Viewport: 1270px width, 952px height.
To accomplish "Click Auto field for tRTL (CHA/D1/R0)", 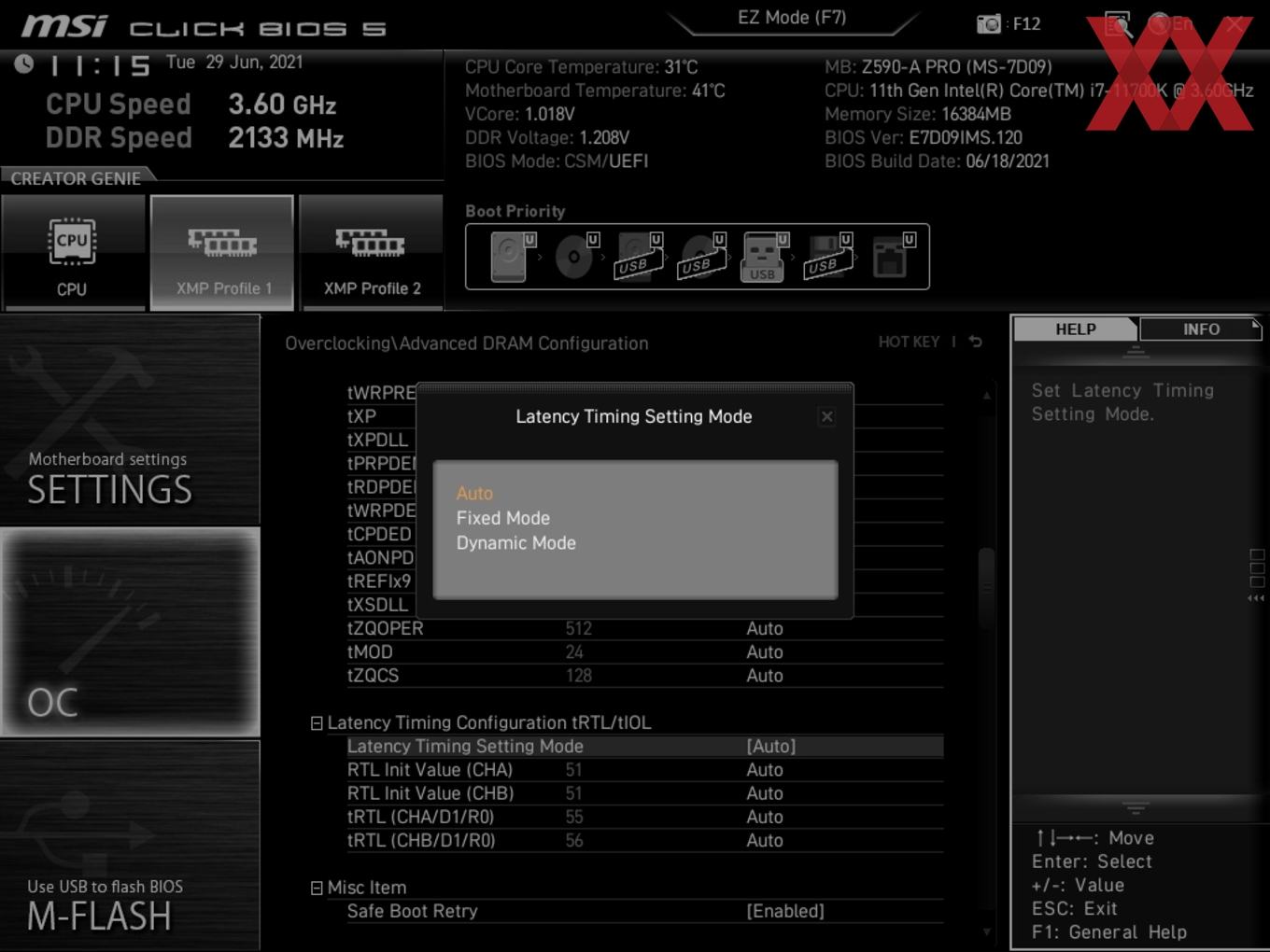I will click(x=765, y=817).
